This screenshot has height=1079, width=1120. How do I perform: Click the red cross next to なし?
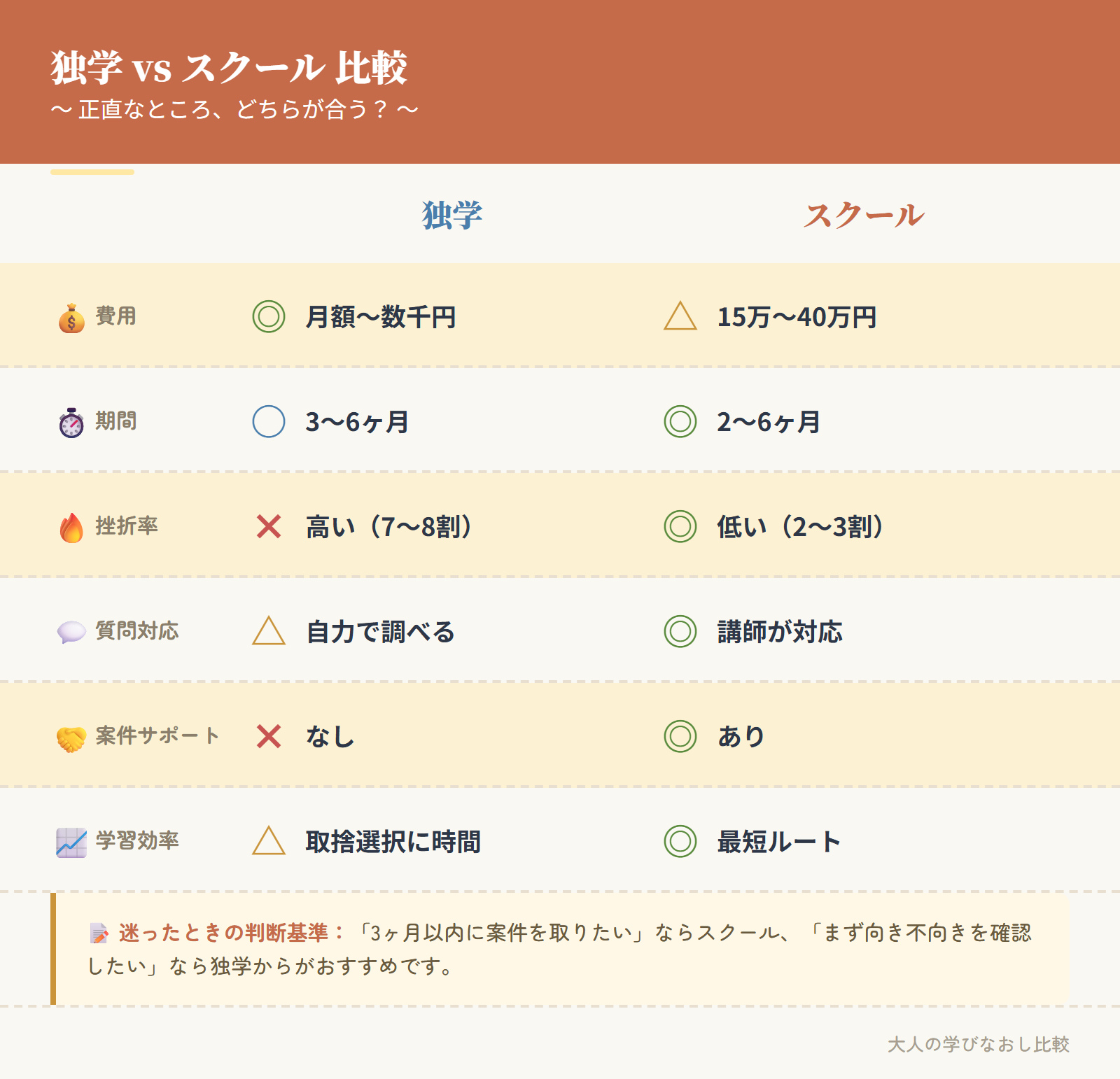(269, 736)
